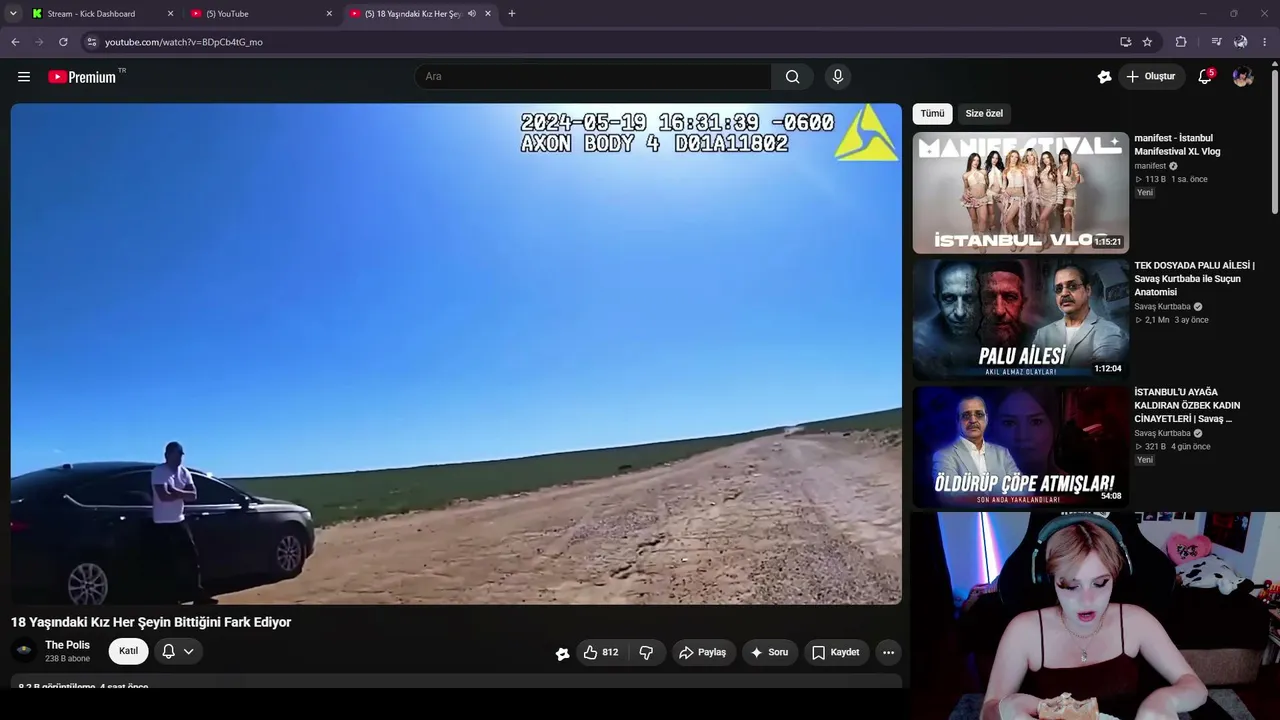Select the active 18 Yaşındaki Kız tab
The image size is (1280, 720).
pyautogui.click(x=420, y=14)
